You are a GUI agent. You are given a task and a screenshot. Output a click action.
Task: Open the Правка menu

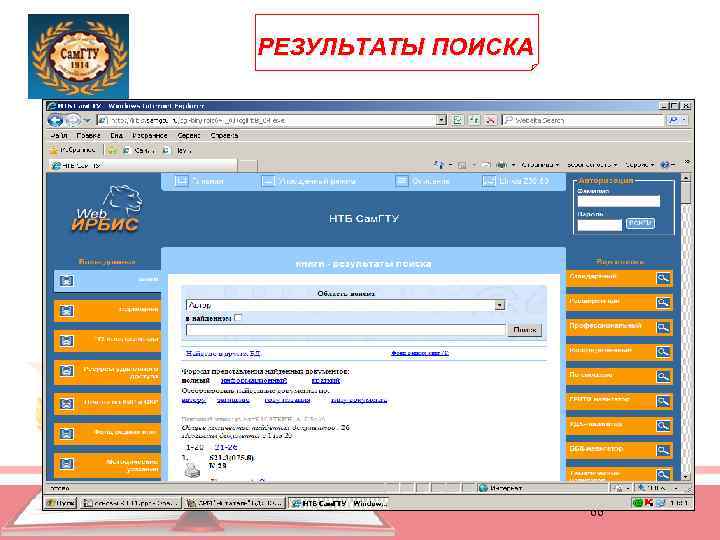[x=88, y=135]
